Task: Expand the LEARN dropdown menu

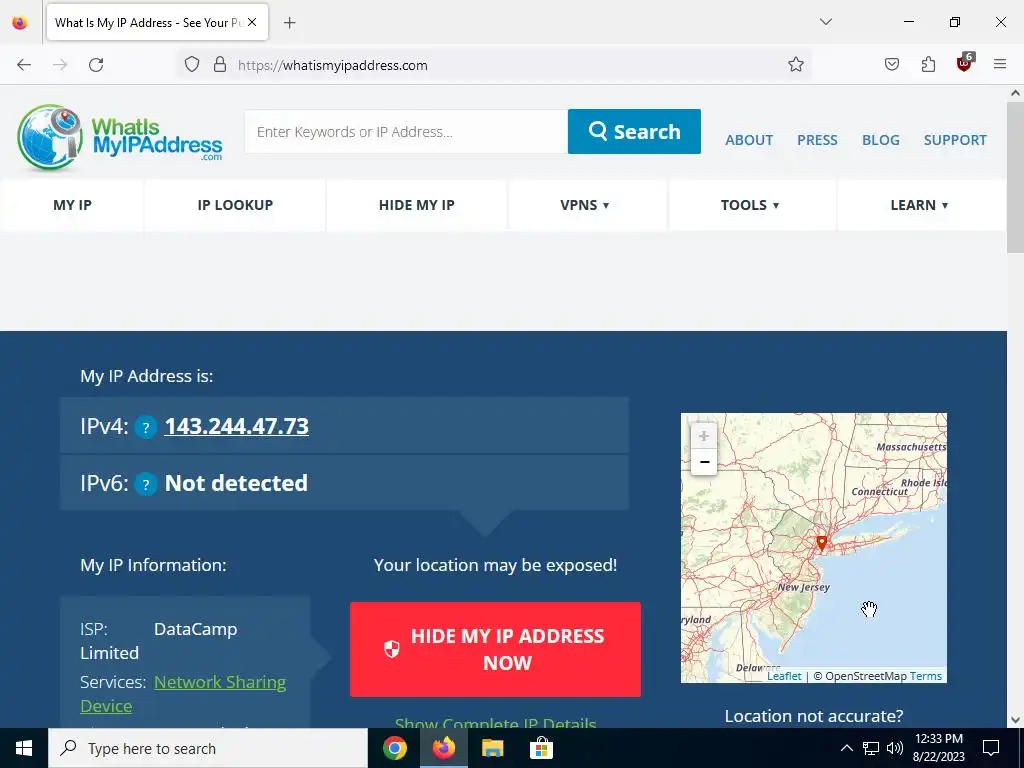Action: coord(919,205)
